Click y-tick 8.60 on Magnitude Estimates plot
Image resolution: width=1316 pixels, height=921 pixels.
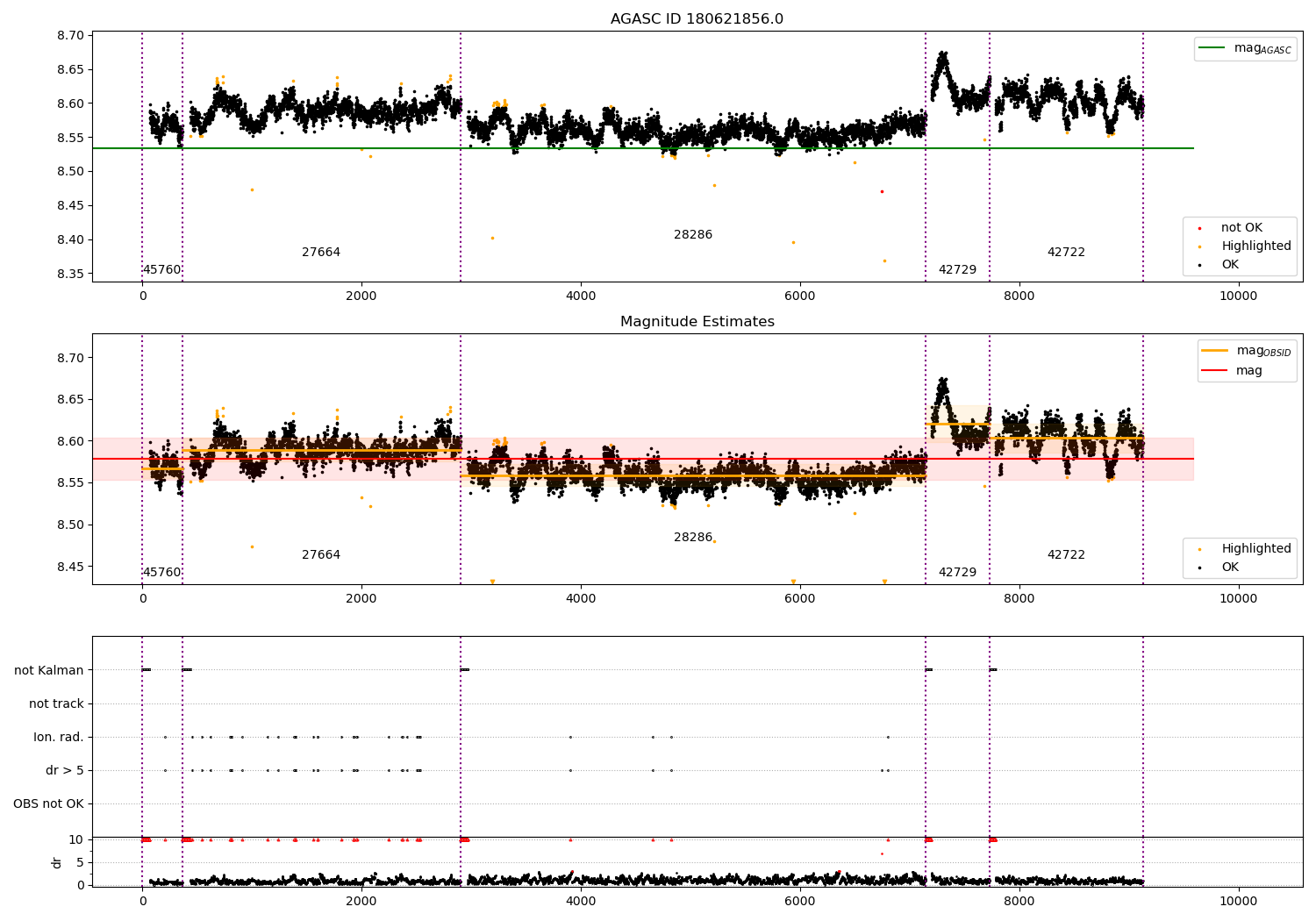point(72,441)
